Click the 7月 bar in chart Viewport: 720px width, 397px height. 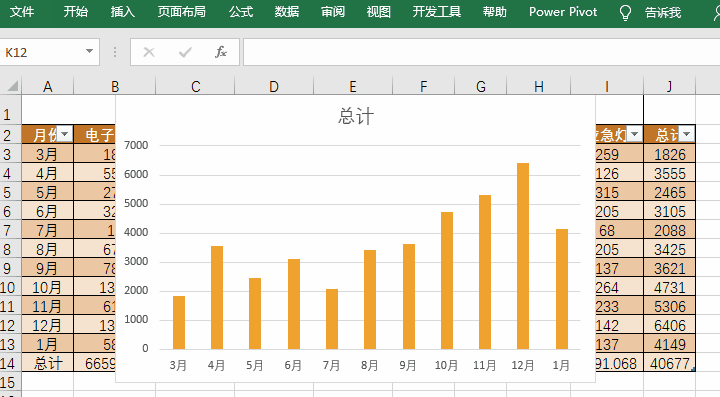(x=332, y=319)
